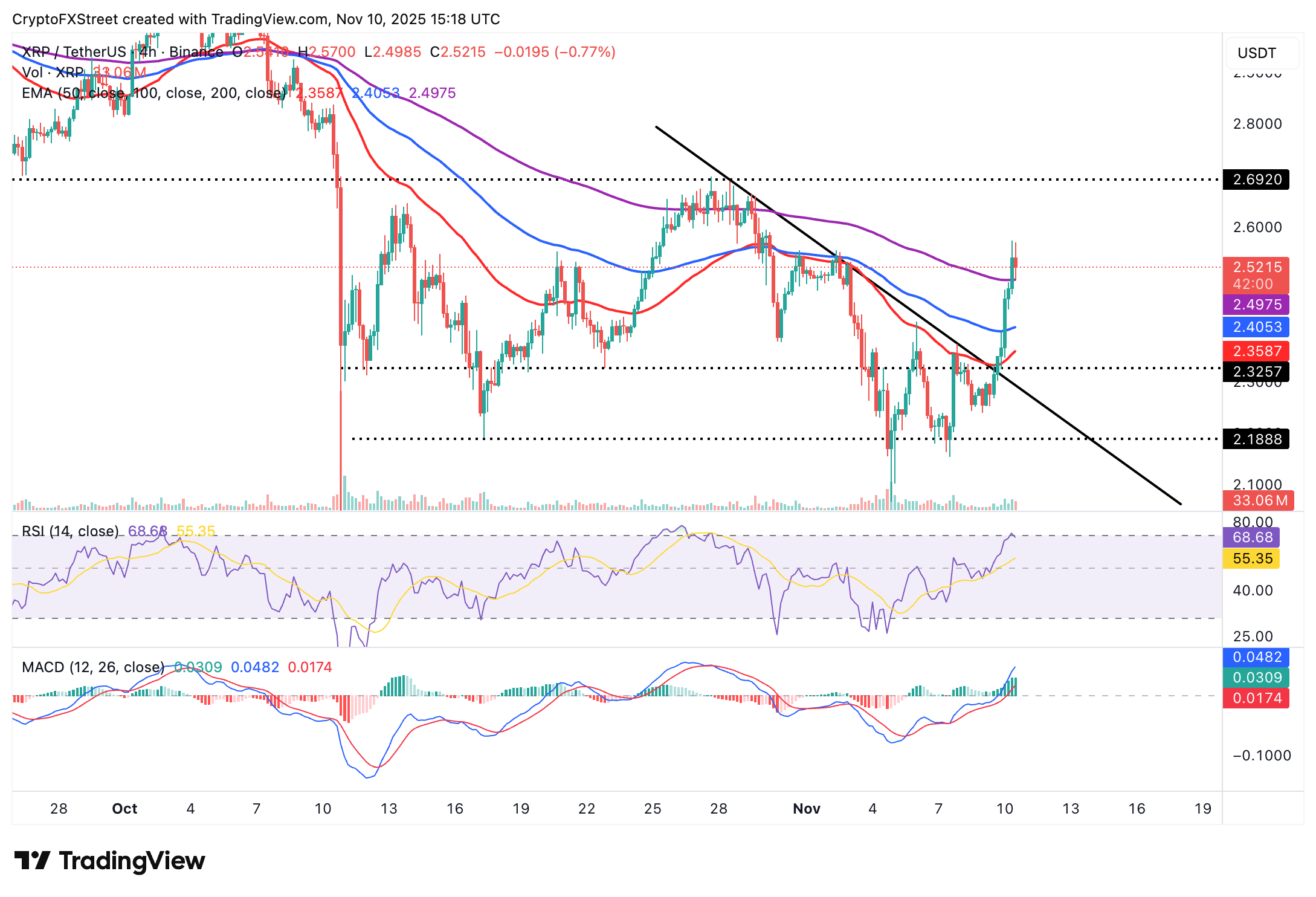This screenshot has width=1316, height=897.
Task: Click the Vol · XRP legend label
Action: [x=53, y=73]
